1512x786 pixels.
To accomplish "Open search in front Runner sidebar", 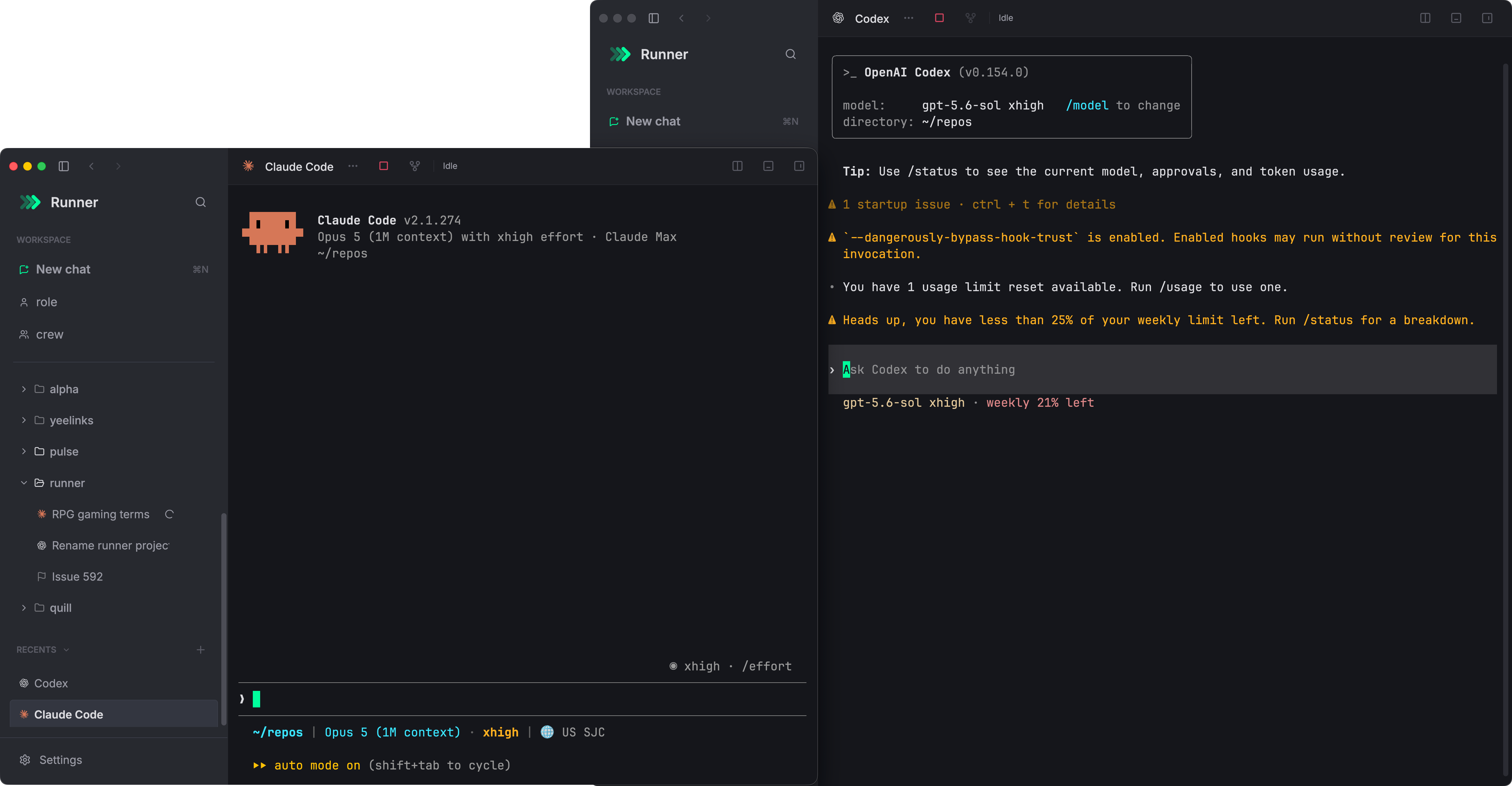I will point(201,202).
